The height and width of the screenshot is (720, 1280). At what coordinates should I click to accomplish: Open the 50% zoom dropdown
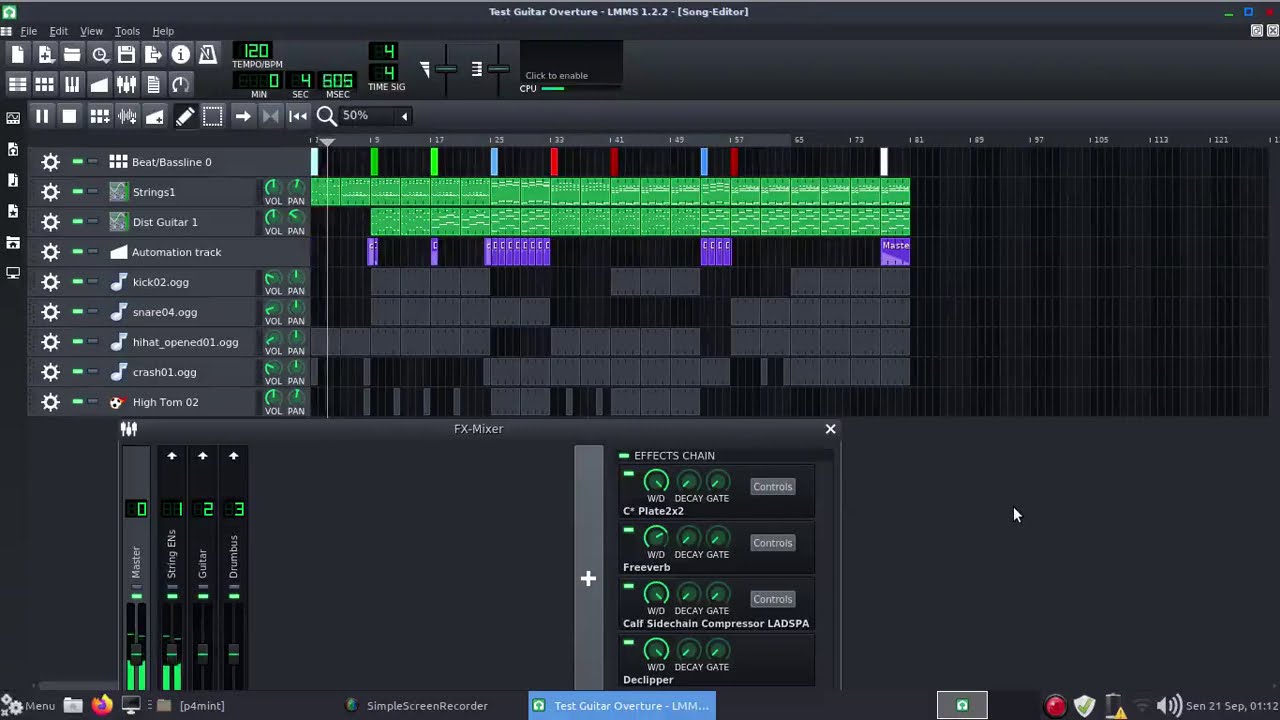[x=376, y=116]
